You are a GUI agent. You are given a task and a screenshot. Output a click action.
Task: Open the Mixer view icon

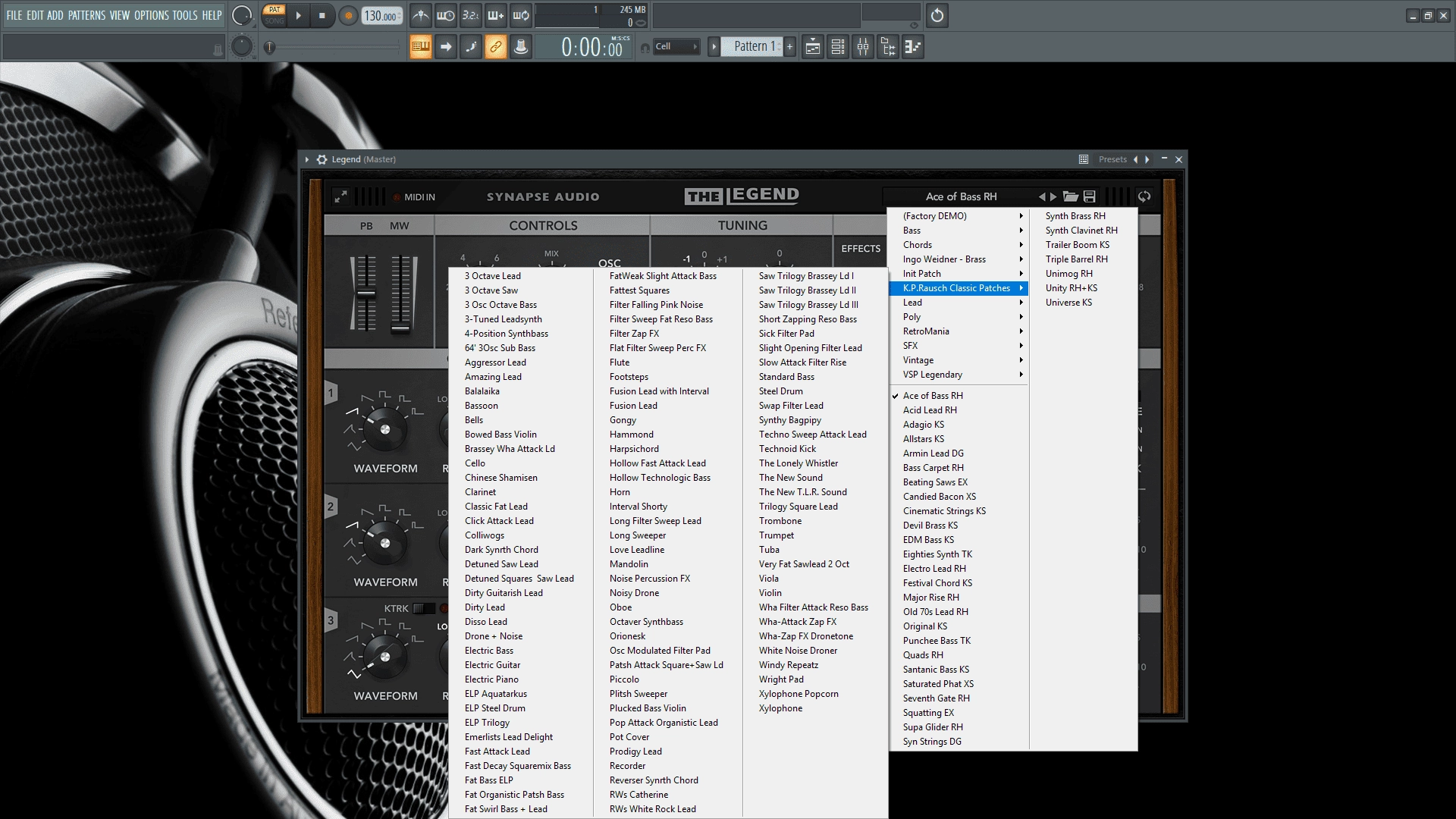(x=863, y=47)
